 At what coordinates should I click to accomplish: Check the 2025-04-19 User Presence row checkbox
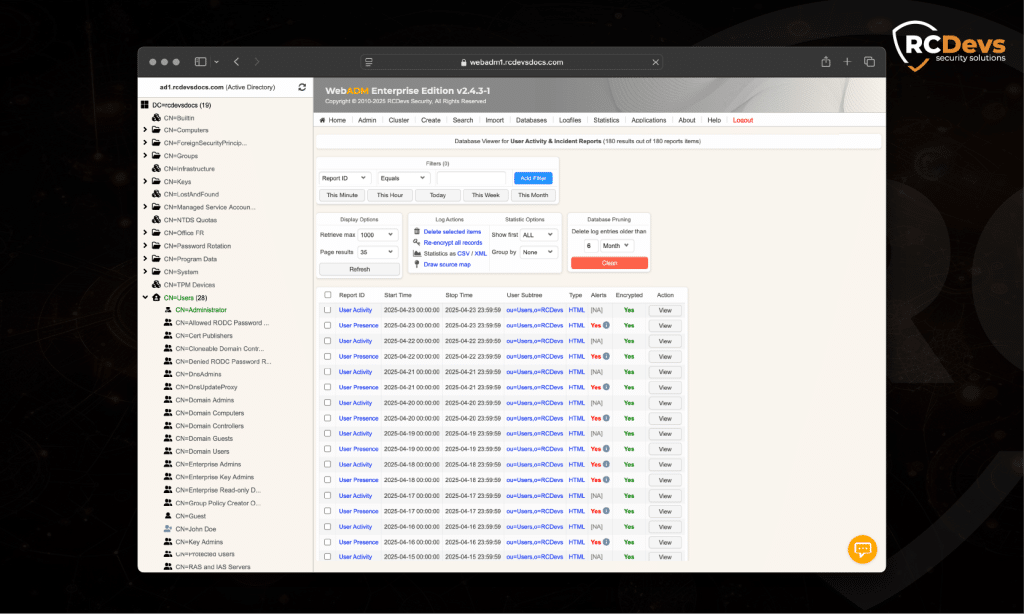coord(328,449)
